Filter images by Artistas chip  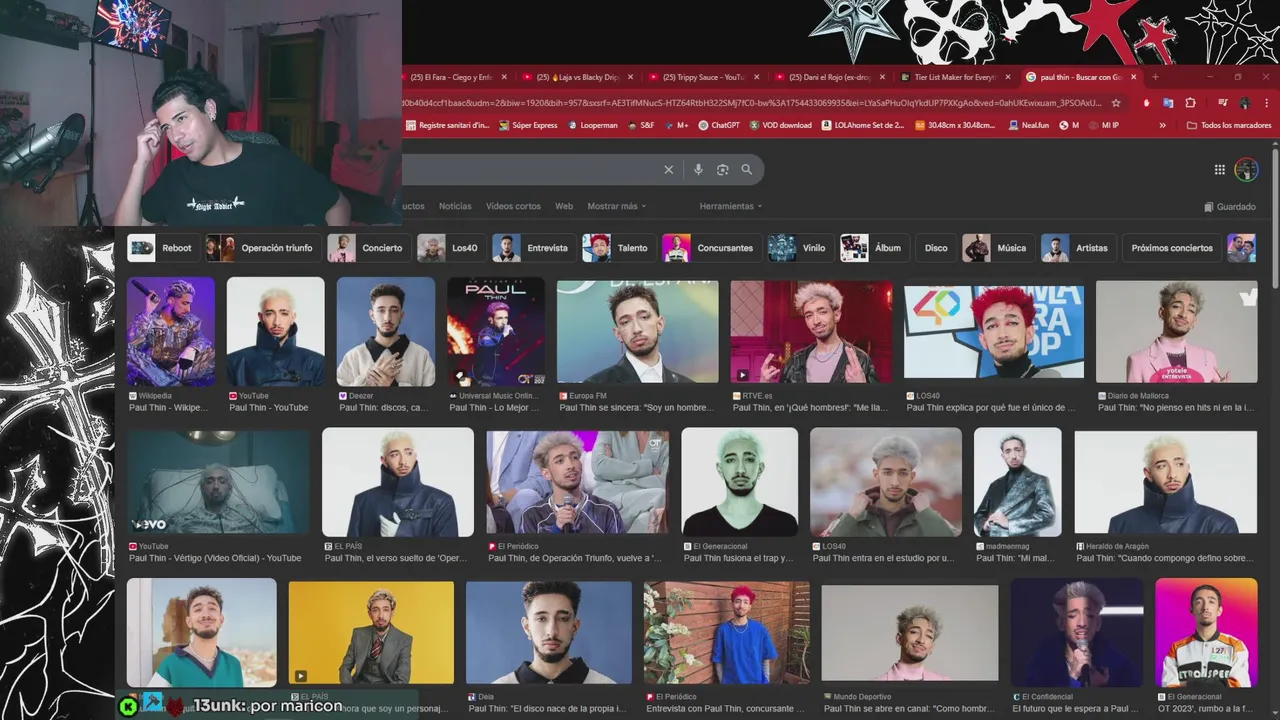click(1077, 248)
